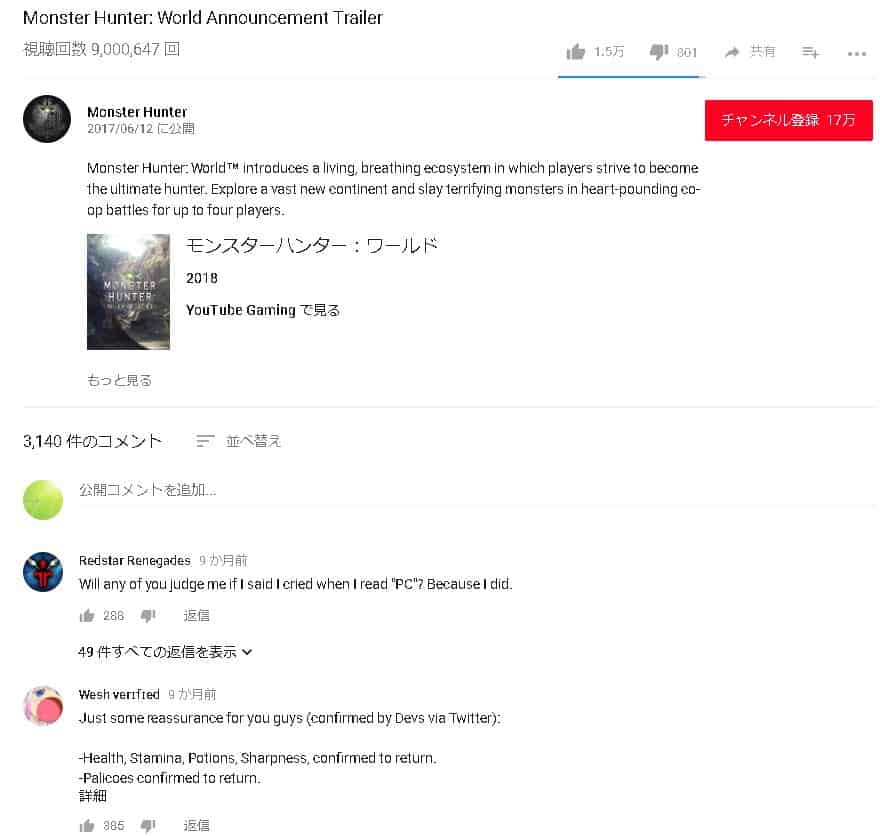Dislike the video using thumbs-down icon

click(x=658, y=52)
